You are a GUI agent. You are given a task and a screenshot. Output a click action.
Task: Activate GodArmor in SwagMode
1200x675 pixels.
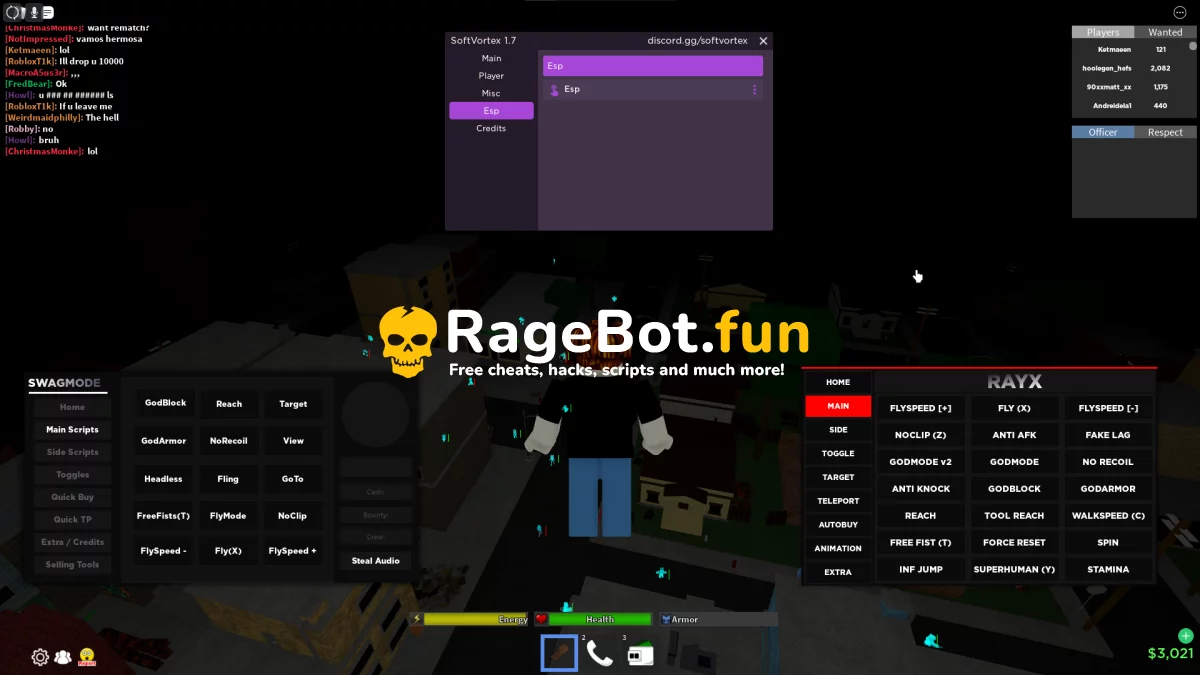164,440
